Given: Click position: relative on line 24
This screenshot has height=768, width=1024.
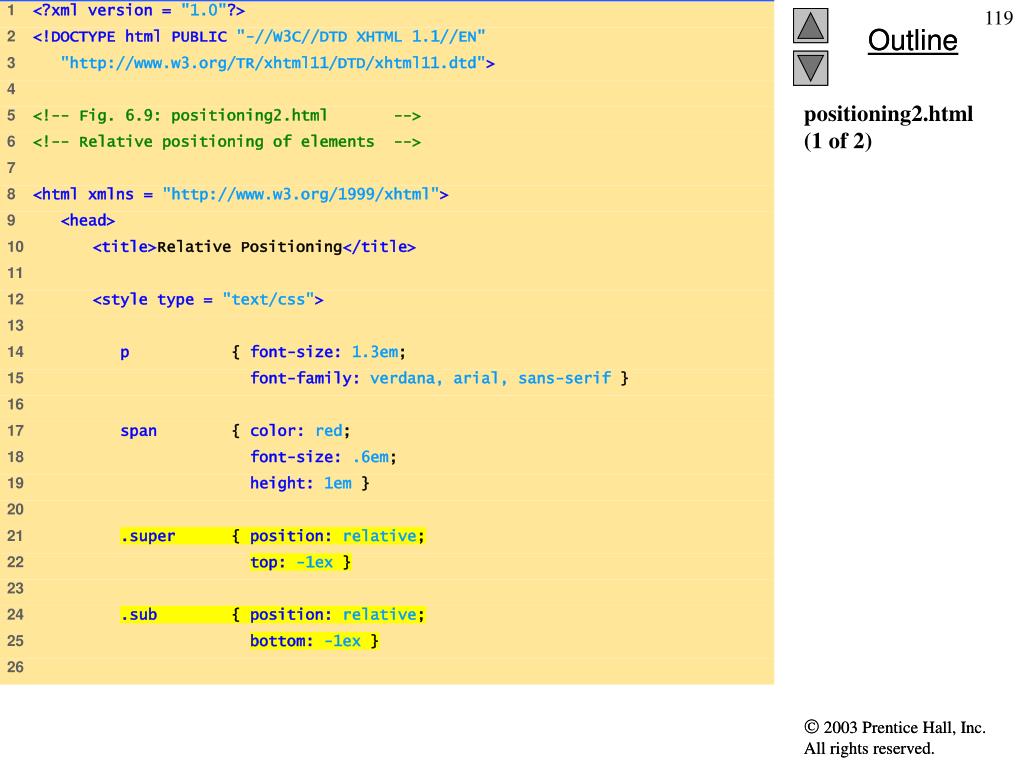Looking at the screenshot, I should pyautogui.click(x=337, y=615).
